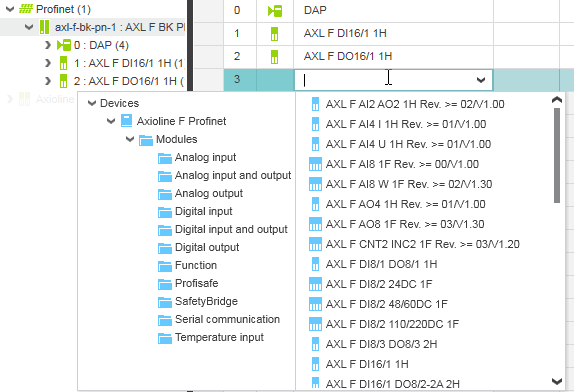Click the module icon for AXL F AI8 1F

[x=315, y=164]
